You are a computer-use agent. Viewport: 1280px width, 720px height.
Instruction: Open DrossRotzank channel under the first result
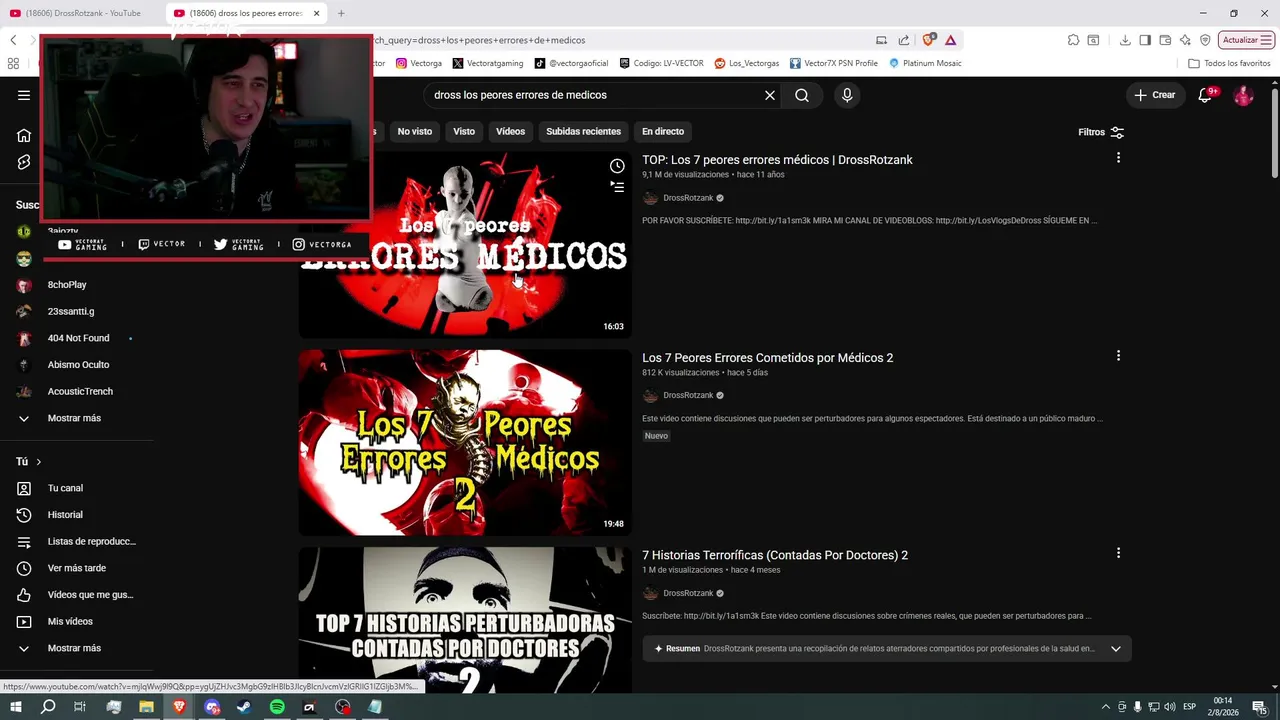tap(688, 198)
